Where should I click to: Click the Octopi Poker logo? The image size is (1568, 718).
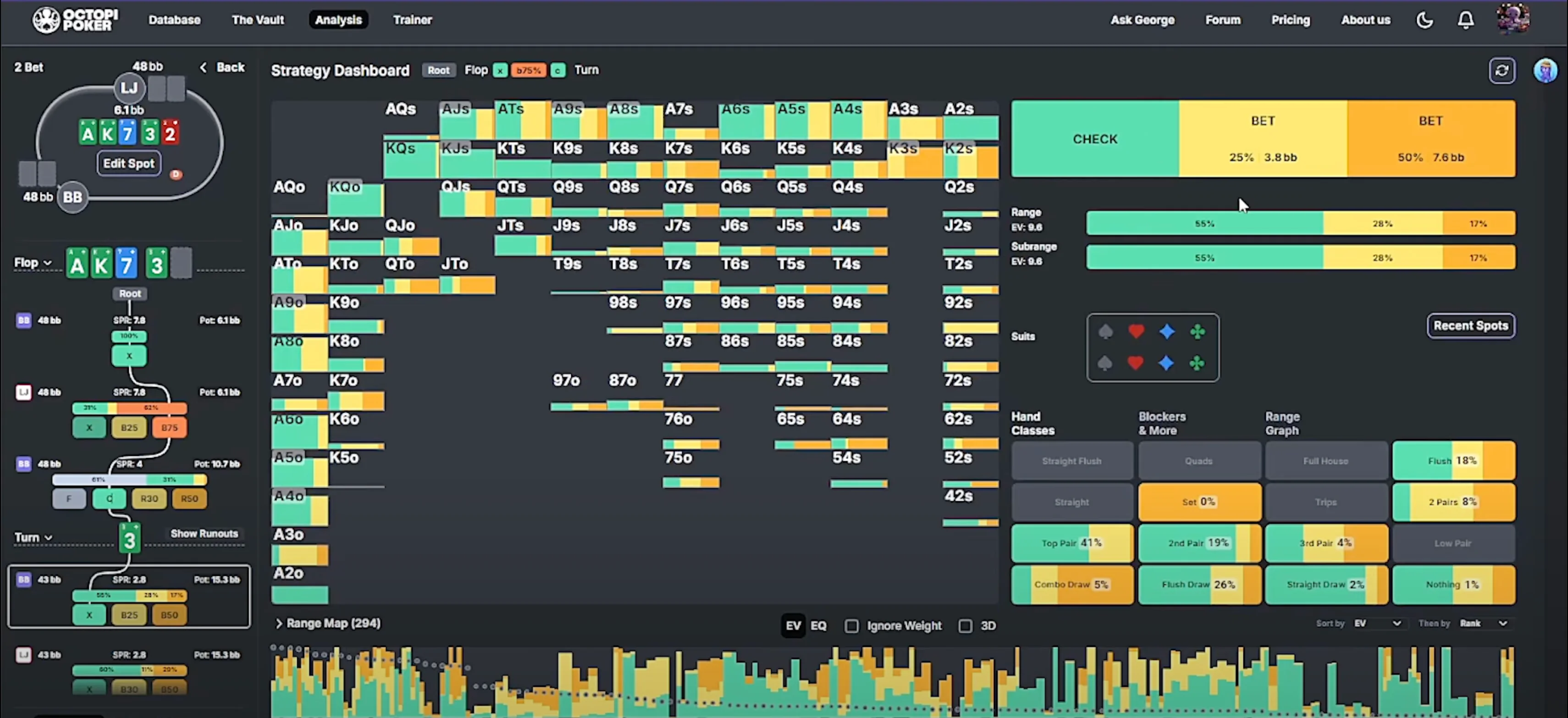tap(76, 19)
